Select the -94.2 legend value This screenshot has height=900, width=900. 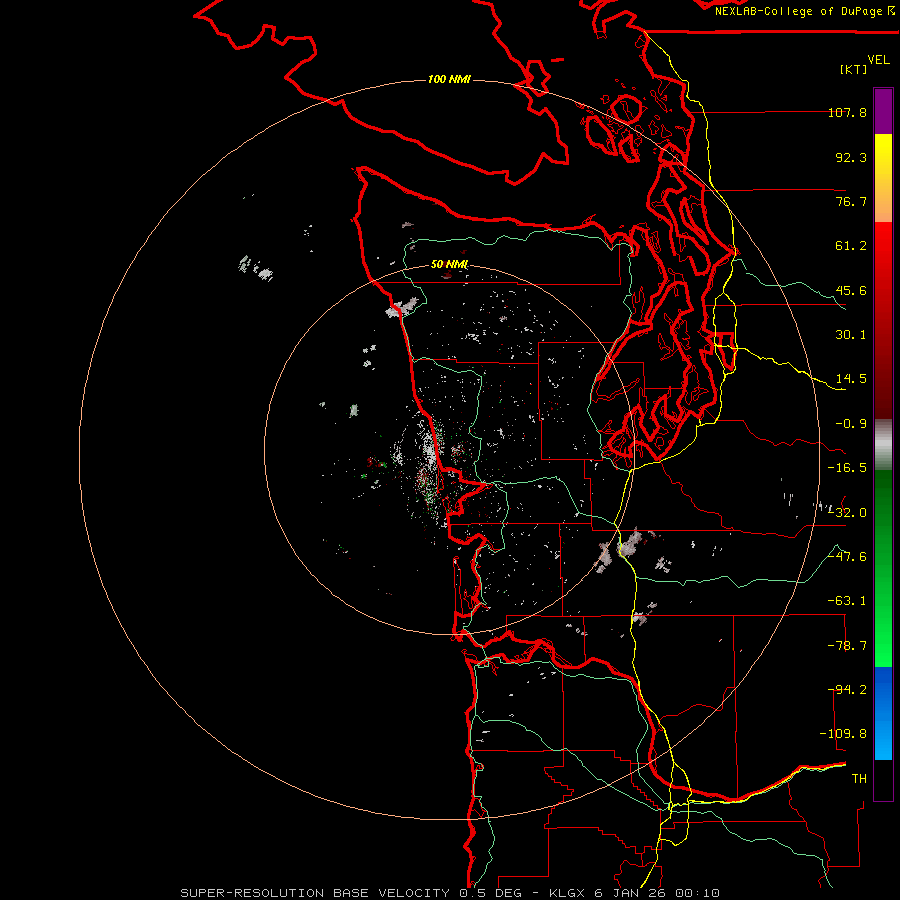tap(847, 690)
